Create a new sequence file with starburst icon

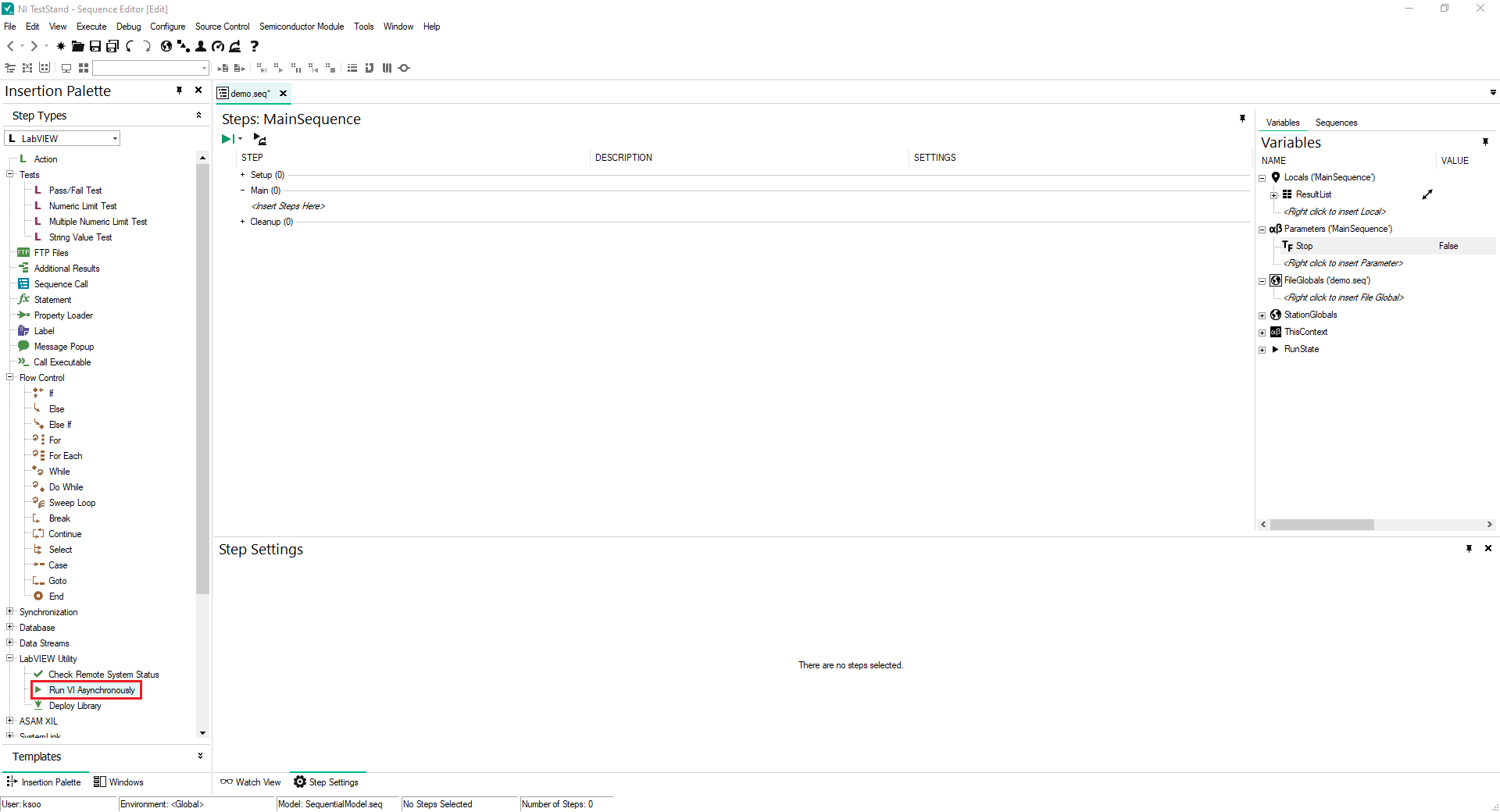(x=61, y=47)
